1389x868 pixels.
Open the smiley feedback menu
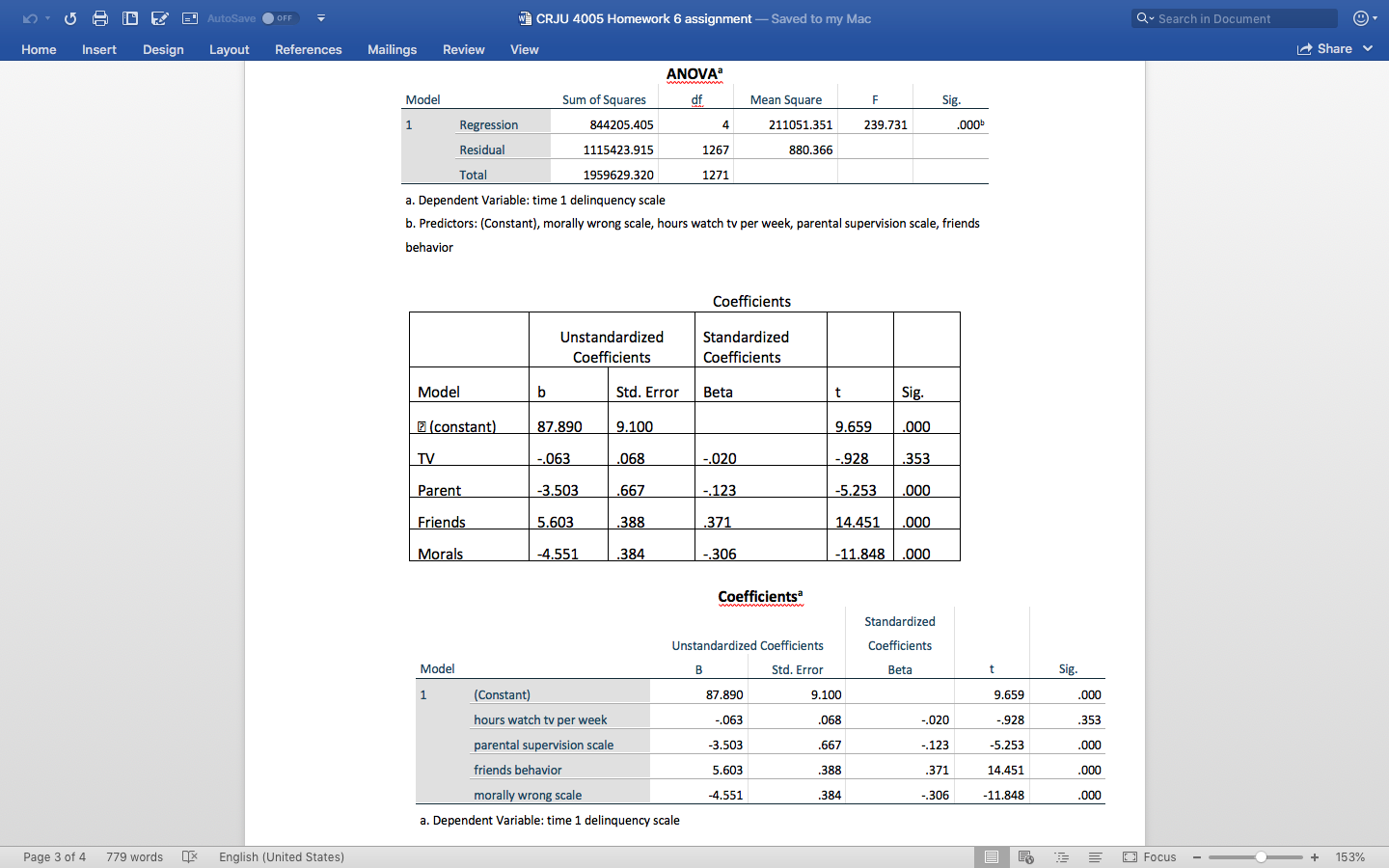point(1365,18)
